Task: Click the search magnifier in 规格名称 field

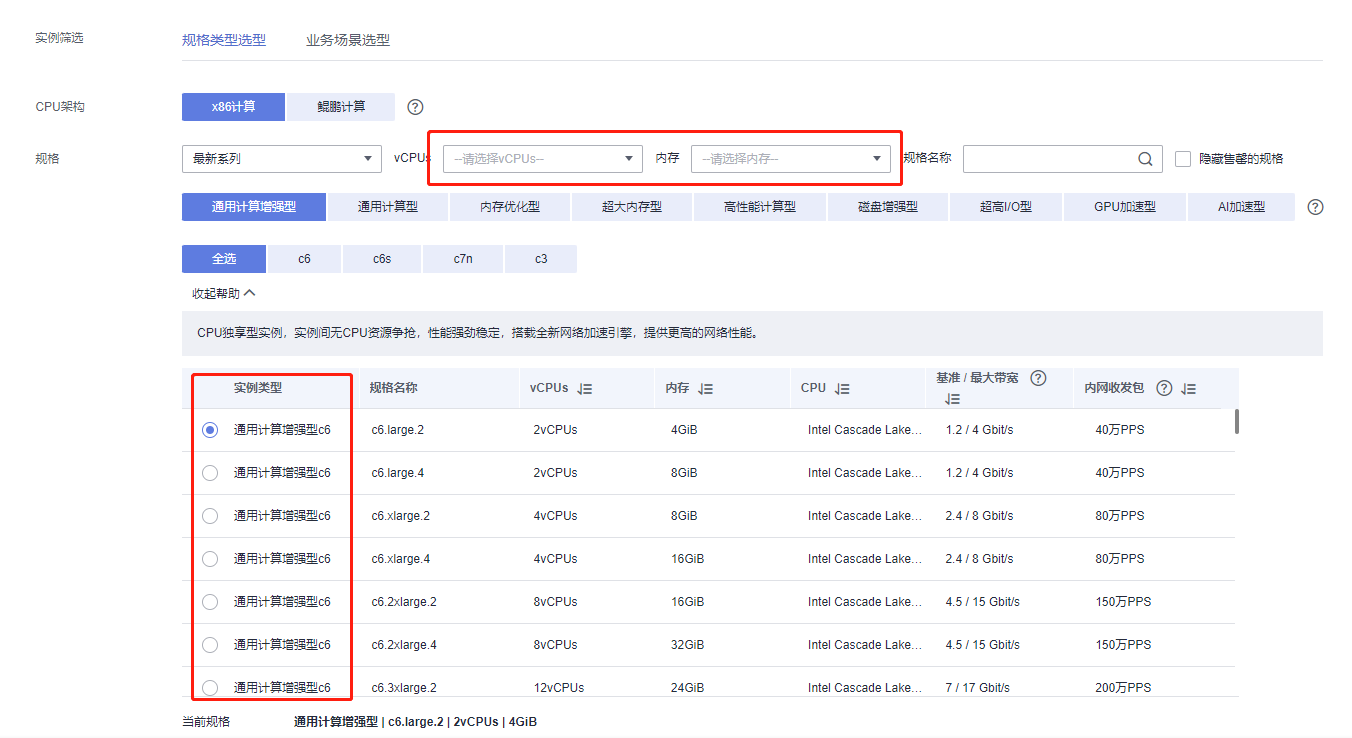Action: pos(1144,158)
